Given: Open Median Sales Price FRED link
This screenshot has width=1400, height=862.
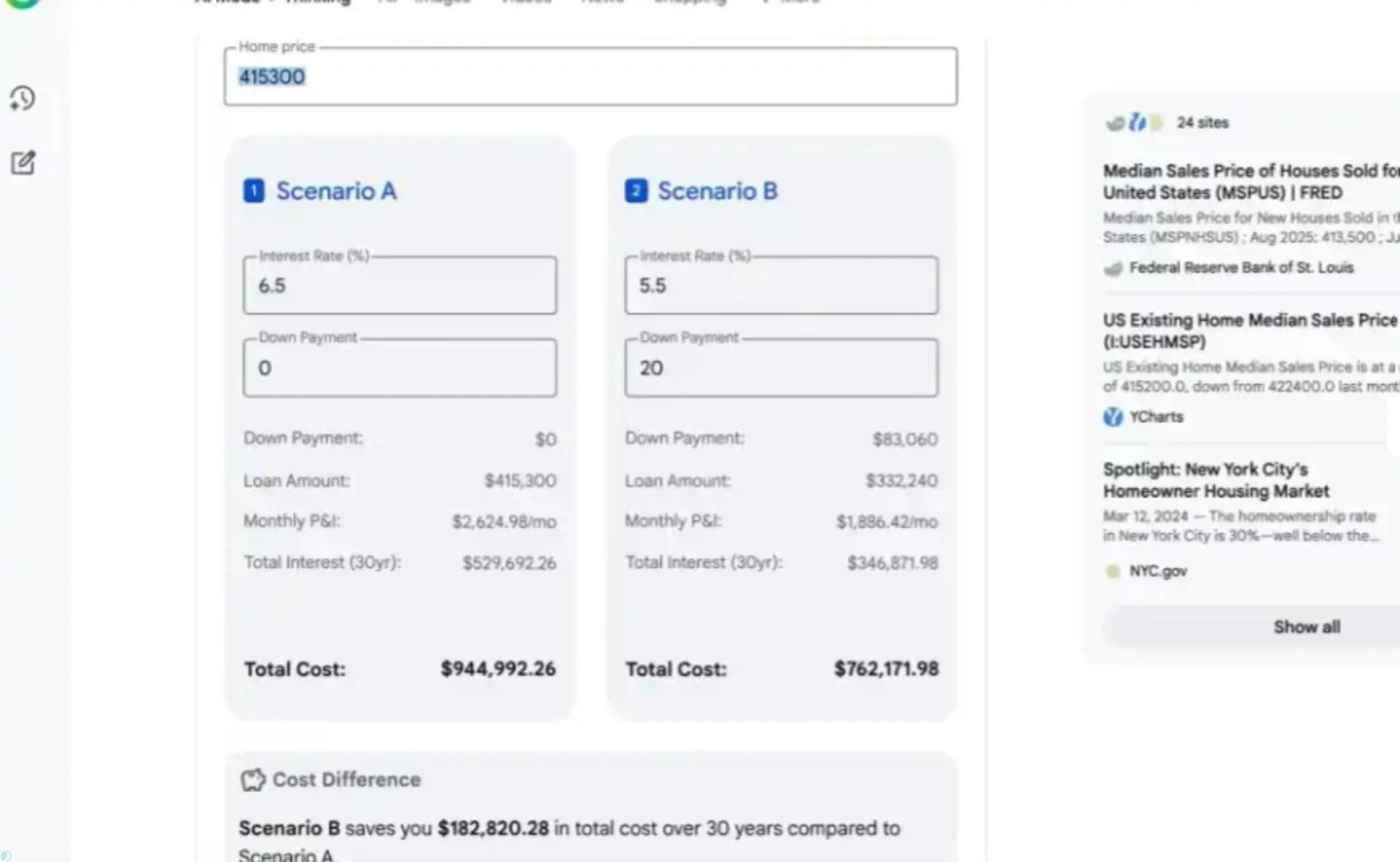Looking at the screenshot, I should coord(1250,181).
